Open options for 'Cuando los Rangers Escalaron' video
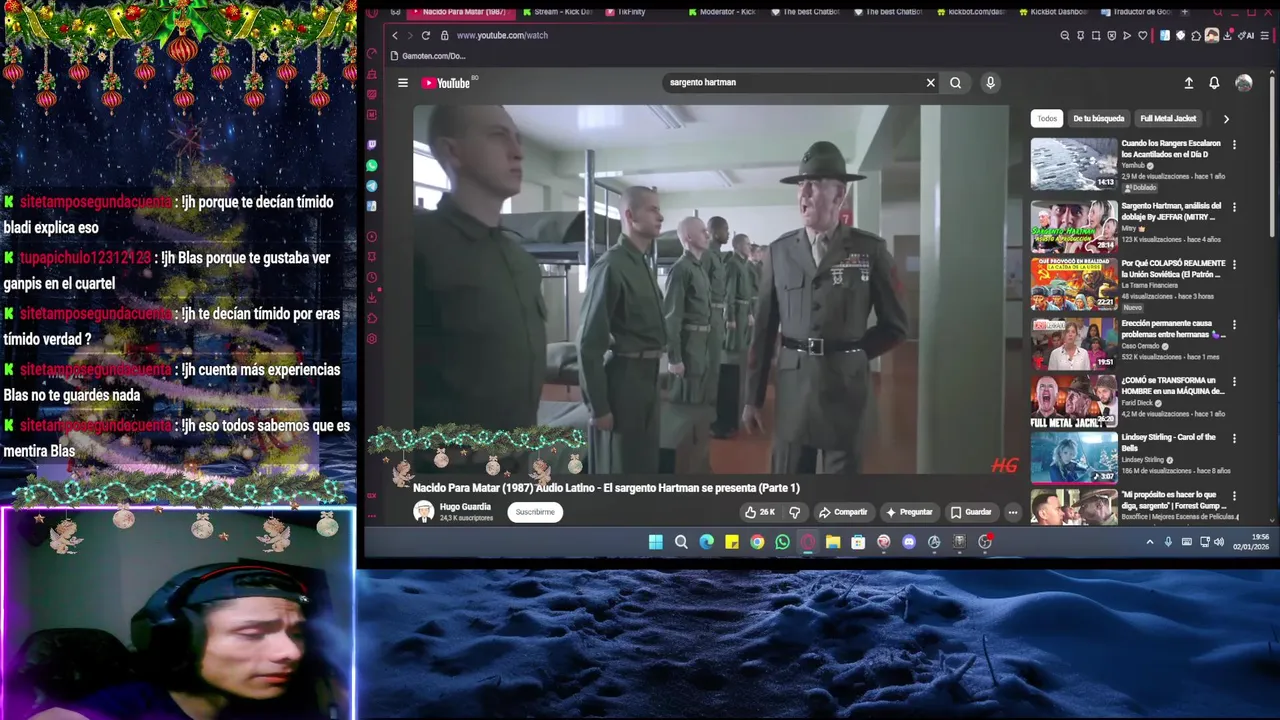The image size is (1280, 720). 1234,145
